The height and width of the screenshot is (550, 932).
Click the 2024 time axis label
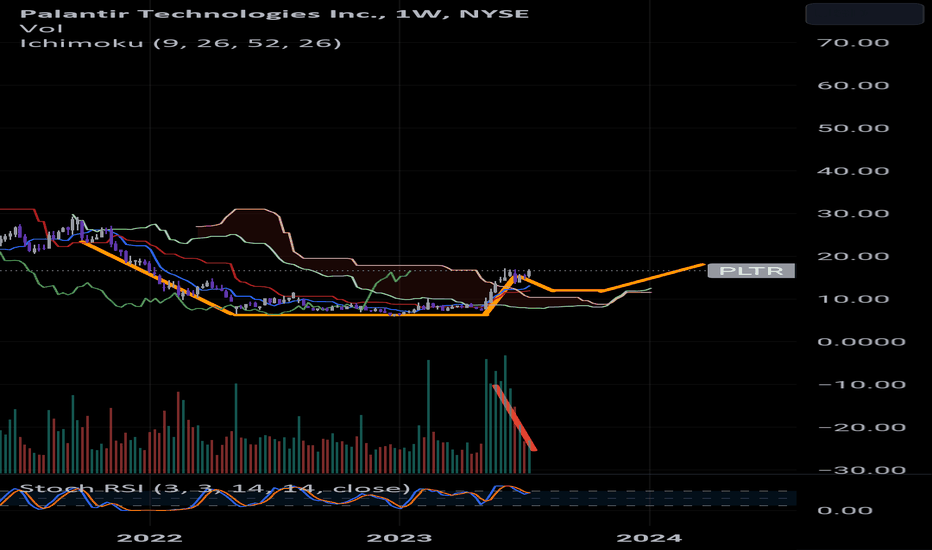(x=649, y=538)
